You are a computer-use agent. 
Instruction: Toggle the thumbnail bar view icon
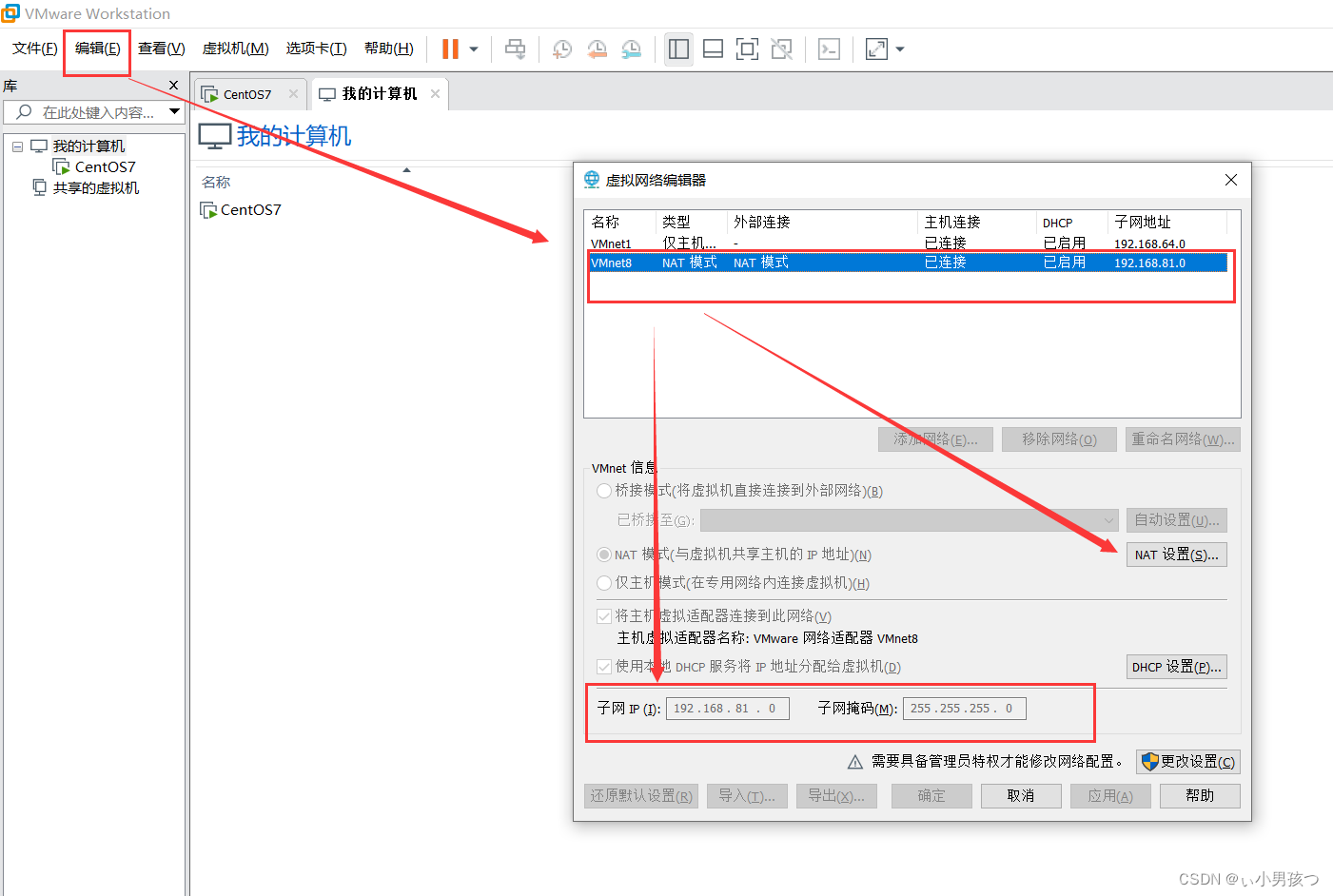click(x=713, y=49)
